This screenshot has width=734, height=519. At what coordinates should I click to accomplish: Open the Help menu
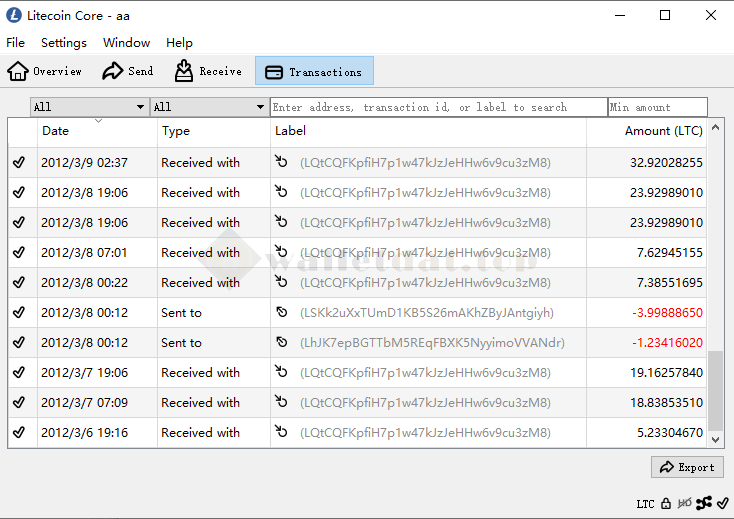pyautogui.click(x=179, y=43)
